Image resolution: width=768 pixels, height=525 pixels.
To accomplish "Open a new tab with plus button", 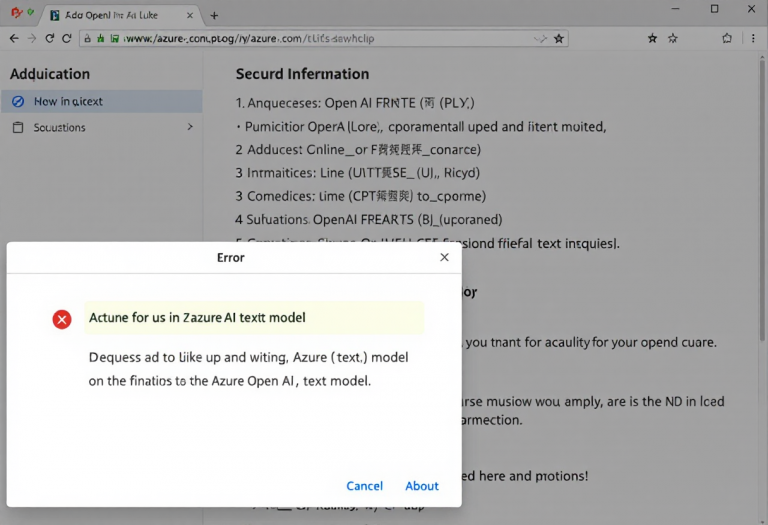I will pos(214,15).
